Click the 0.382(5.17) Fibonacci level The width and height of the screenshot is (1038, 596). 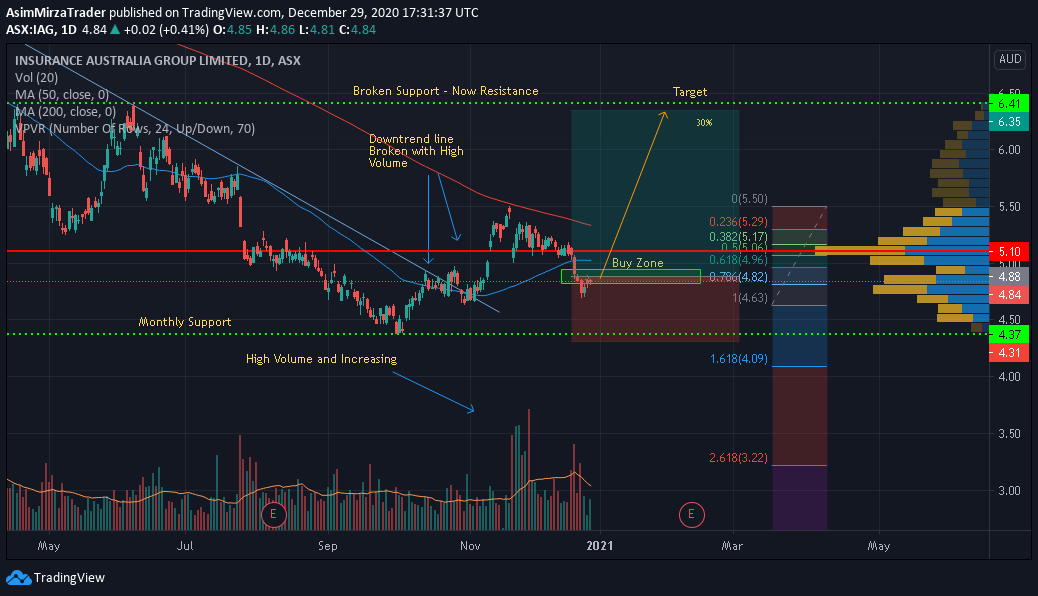point(738,236)
